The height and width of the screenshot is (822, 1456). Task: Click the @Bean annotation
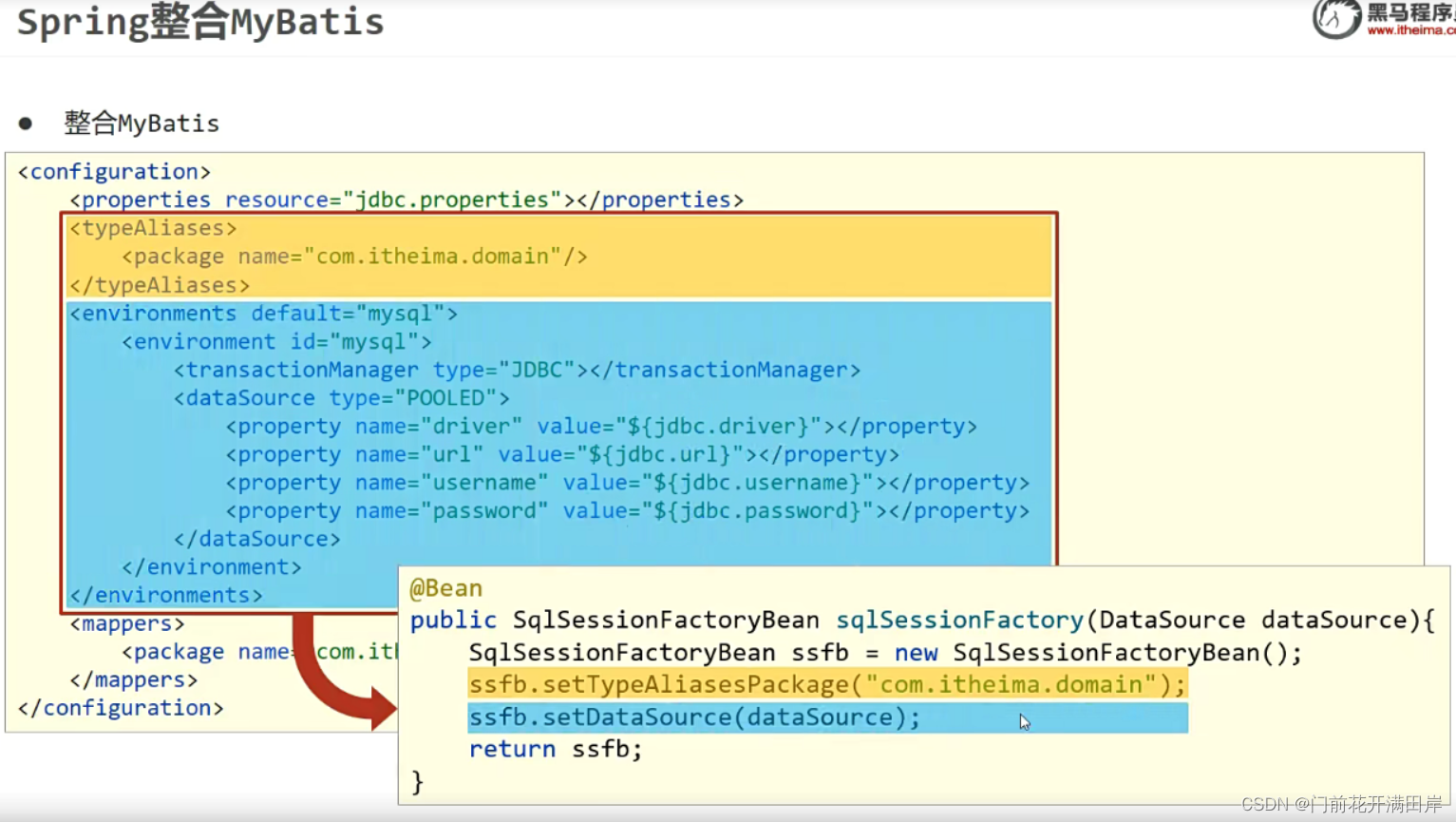pyautogui.click(x=445, y=588)
